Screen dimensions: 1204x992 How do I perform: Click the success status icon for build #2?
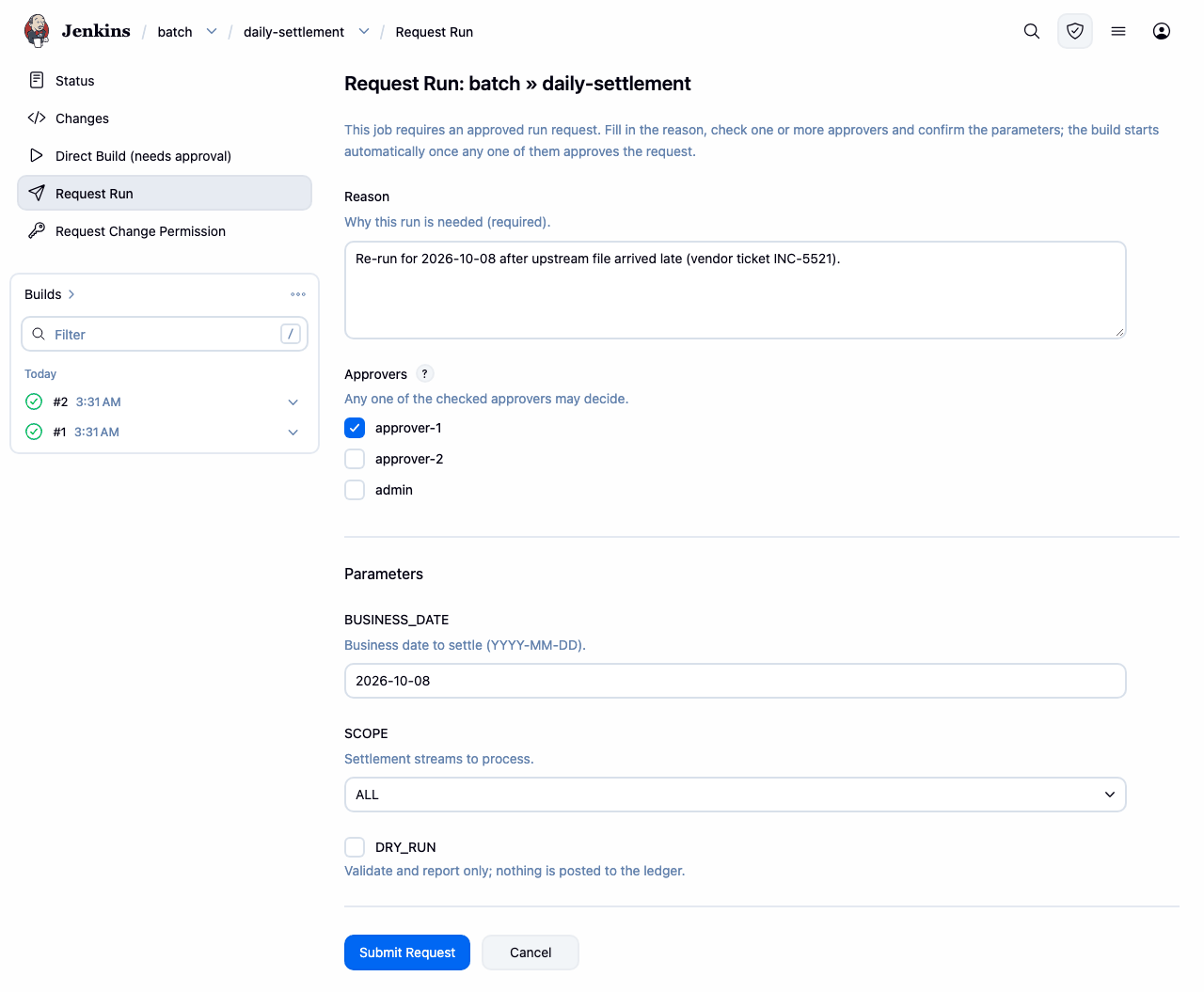[34, 402]
